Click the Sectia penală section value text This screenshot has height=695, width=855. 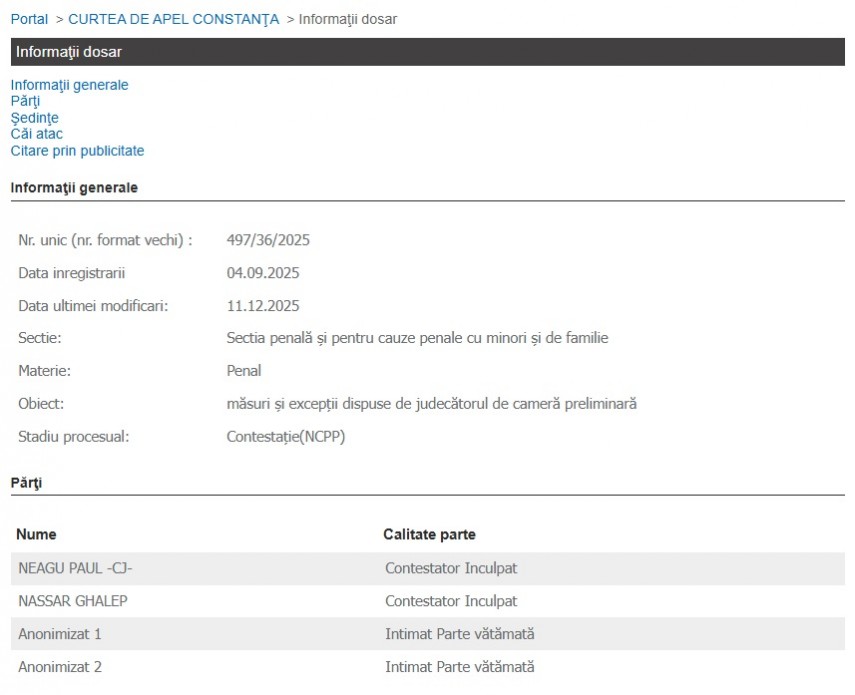[x=417, y=338]
